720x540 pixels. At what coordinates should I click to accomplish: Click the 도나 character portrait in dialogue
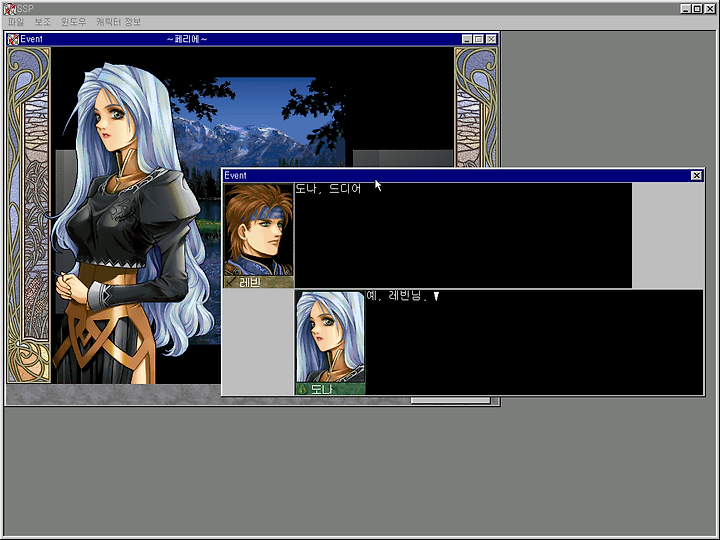[330, 336]
